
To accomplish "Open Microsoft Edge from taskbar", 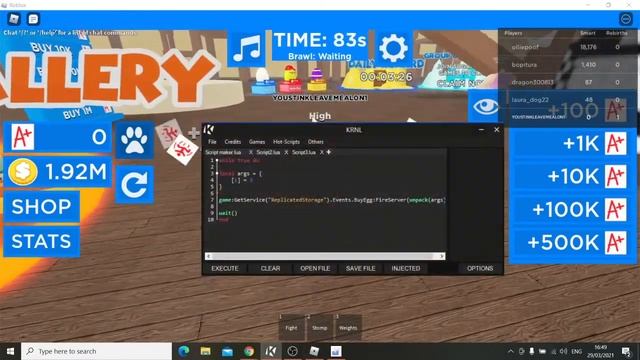I will pos(184,351).
